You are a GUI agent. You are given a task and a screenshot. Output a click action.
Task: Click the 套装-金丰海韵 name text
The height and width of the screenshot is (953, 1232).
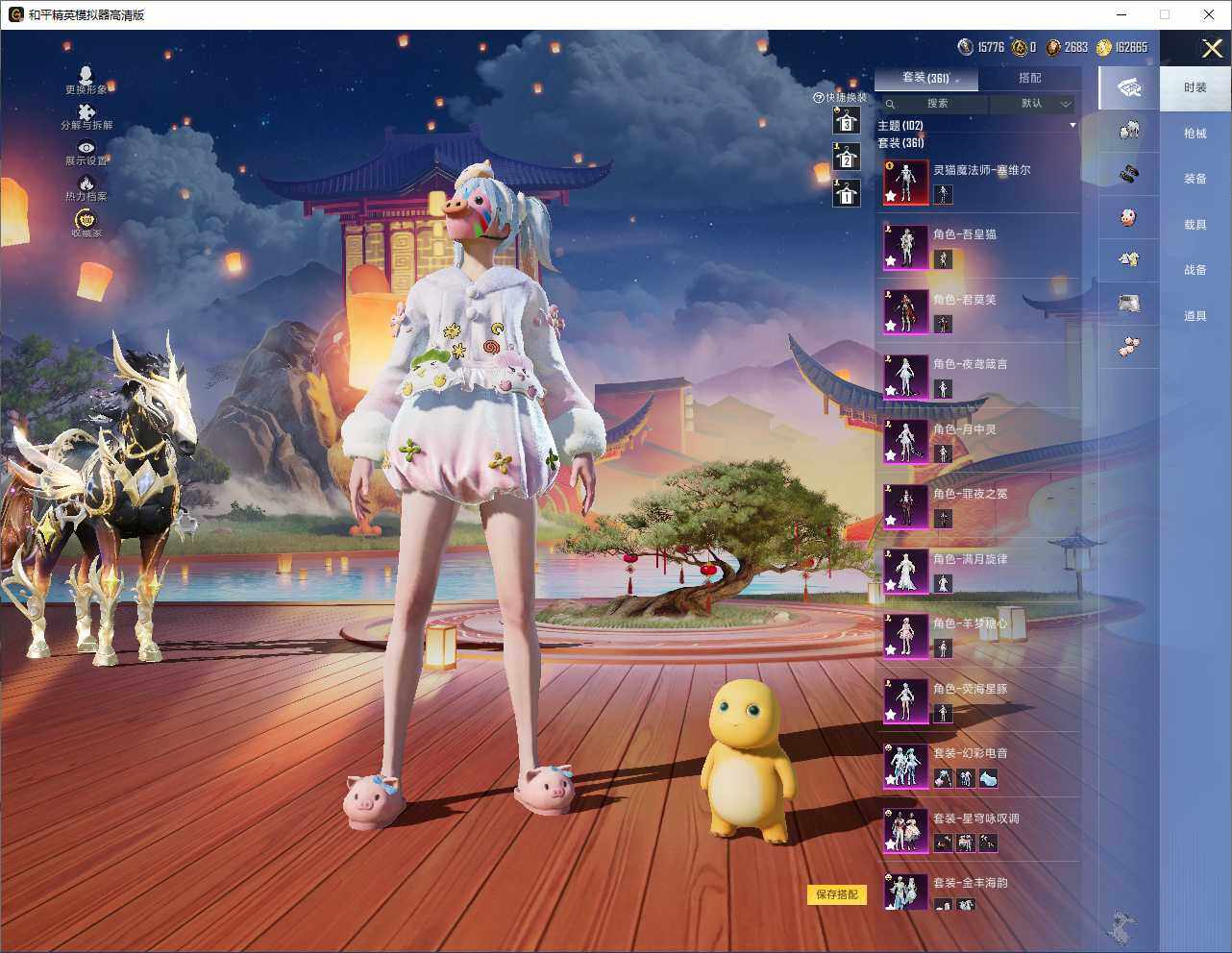971,883
